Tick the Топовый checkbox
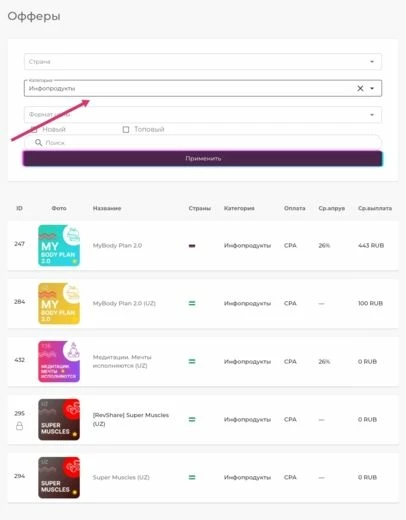 tap(126, 129)
